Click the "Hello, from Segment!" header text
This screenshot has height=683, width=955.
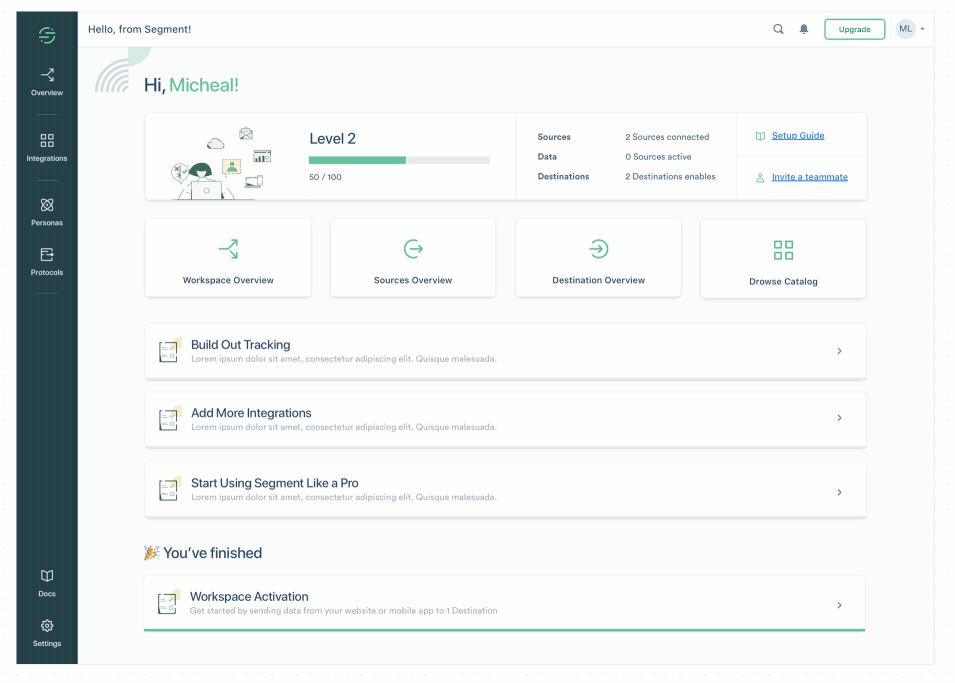coord(139,29)
